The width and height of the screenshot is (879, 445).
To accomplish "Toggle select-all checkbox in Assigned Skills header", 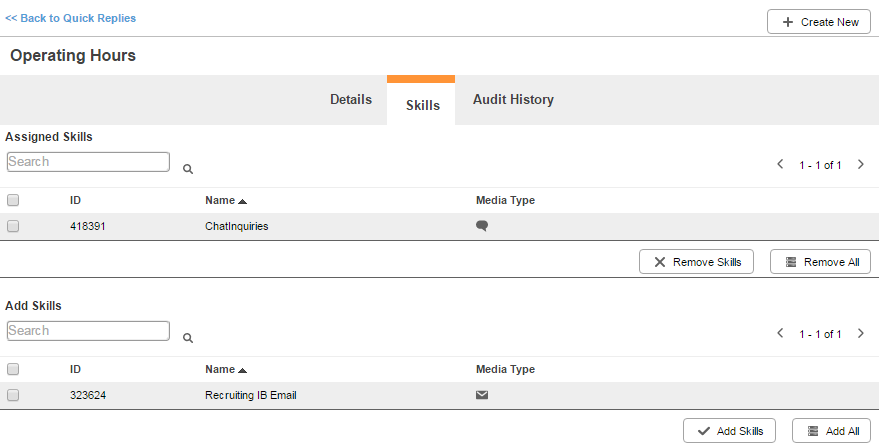I will (x=13, y=200).
